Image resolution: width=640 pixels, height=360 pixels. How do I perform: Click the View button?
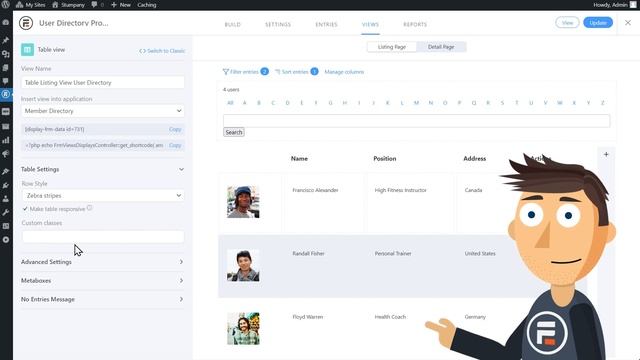(x=567, y=23)
